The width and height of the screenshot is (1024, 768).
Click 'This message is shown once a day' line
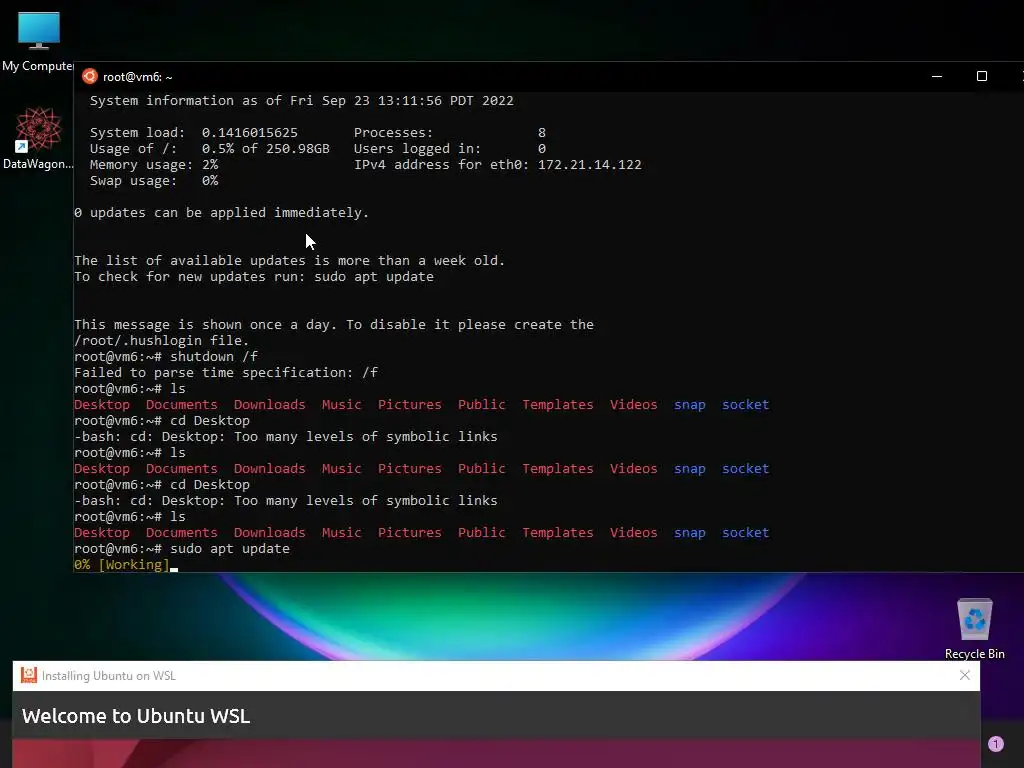coord(334,325)
